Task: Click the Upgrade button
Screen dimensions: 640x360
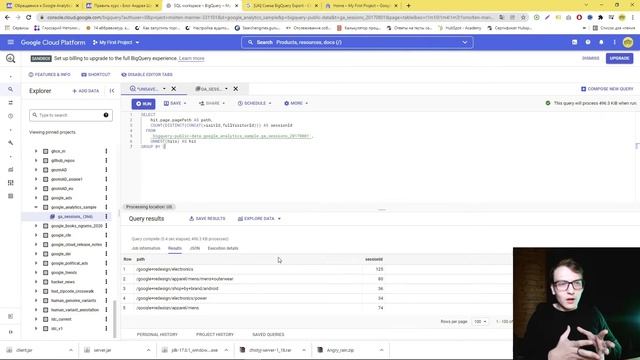Action: tap(619, 58)
